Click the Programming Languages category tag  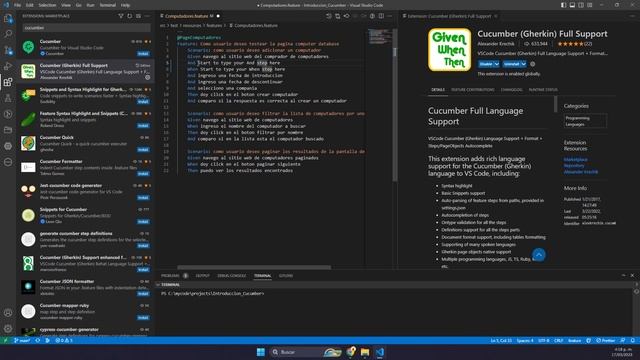(x=585, y=121)
